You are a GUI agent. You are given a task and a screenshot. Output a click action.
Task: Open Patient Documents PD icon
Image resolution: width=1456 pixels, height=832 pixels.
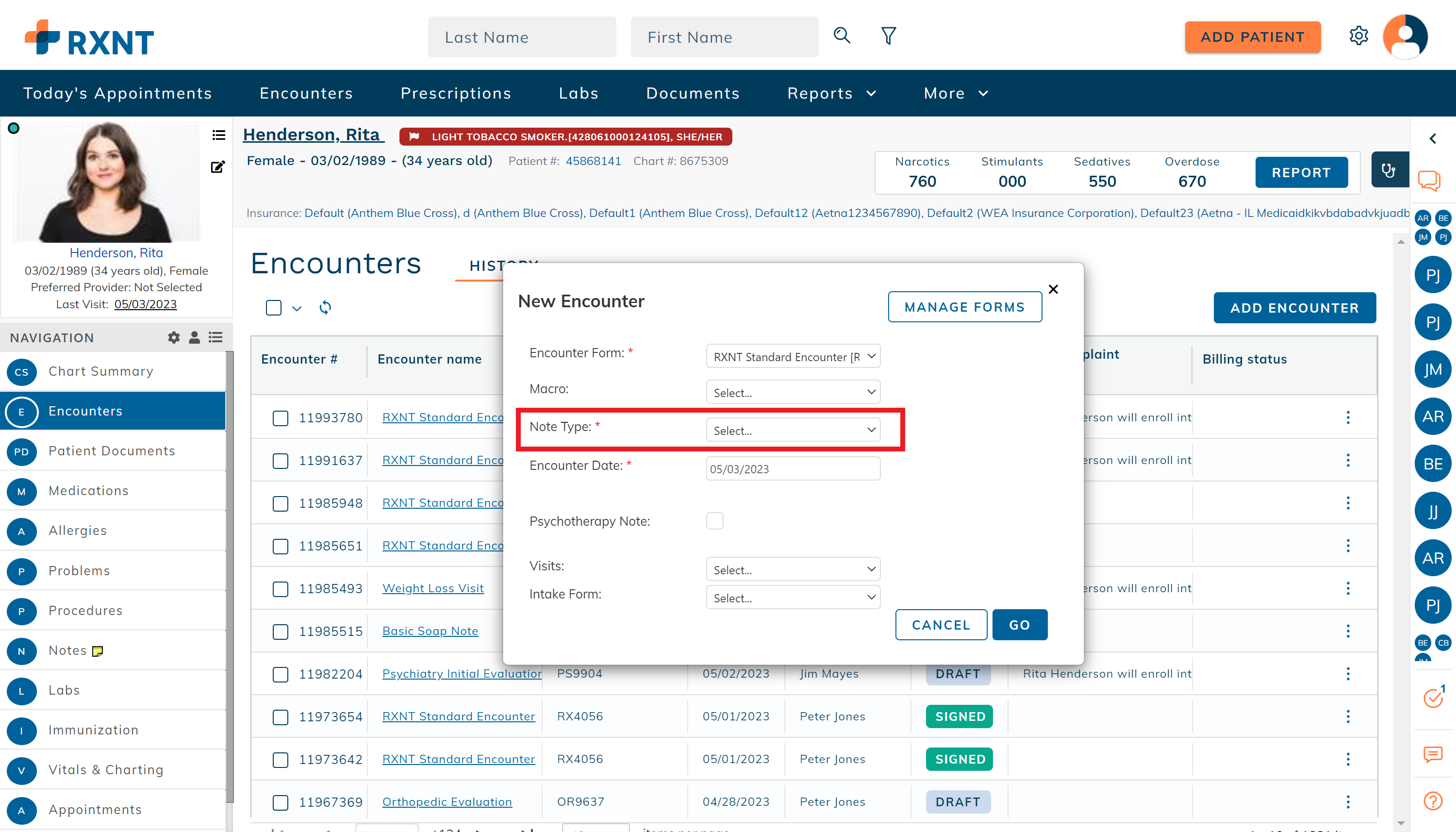click(22, 451)
